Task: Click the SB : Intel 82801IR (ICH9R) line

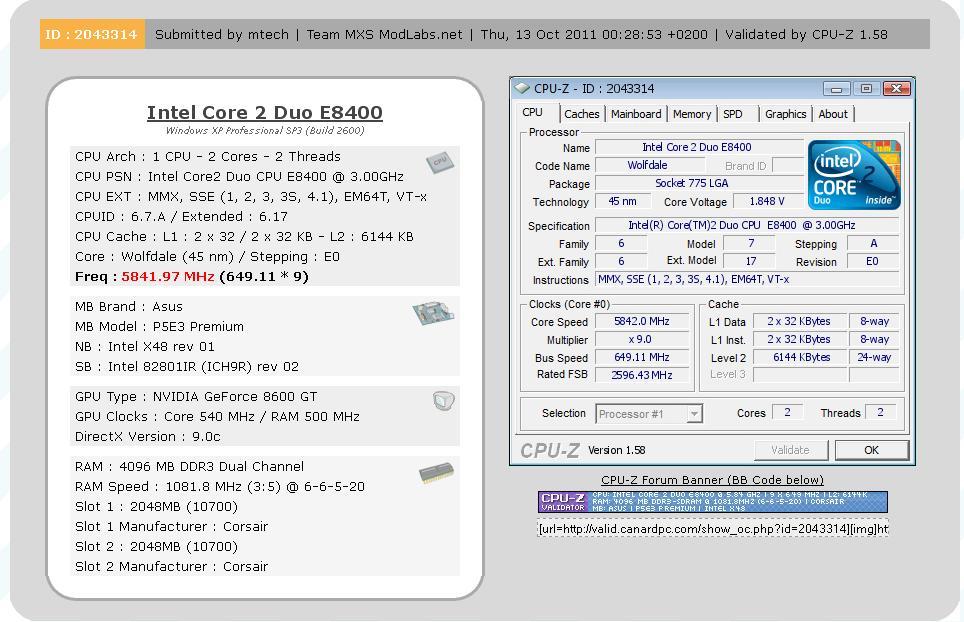Action: [x=187, y=366]
